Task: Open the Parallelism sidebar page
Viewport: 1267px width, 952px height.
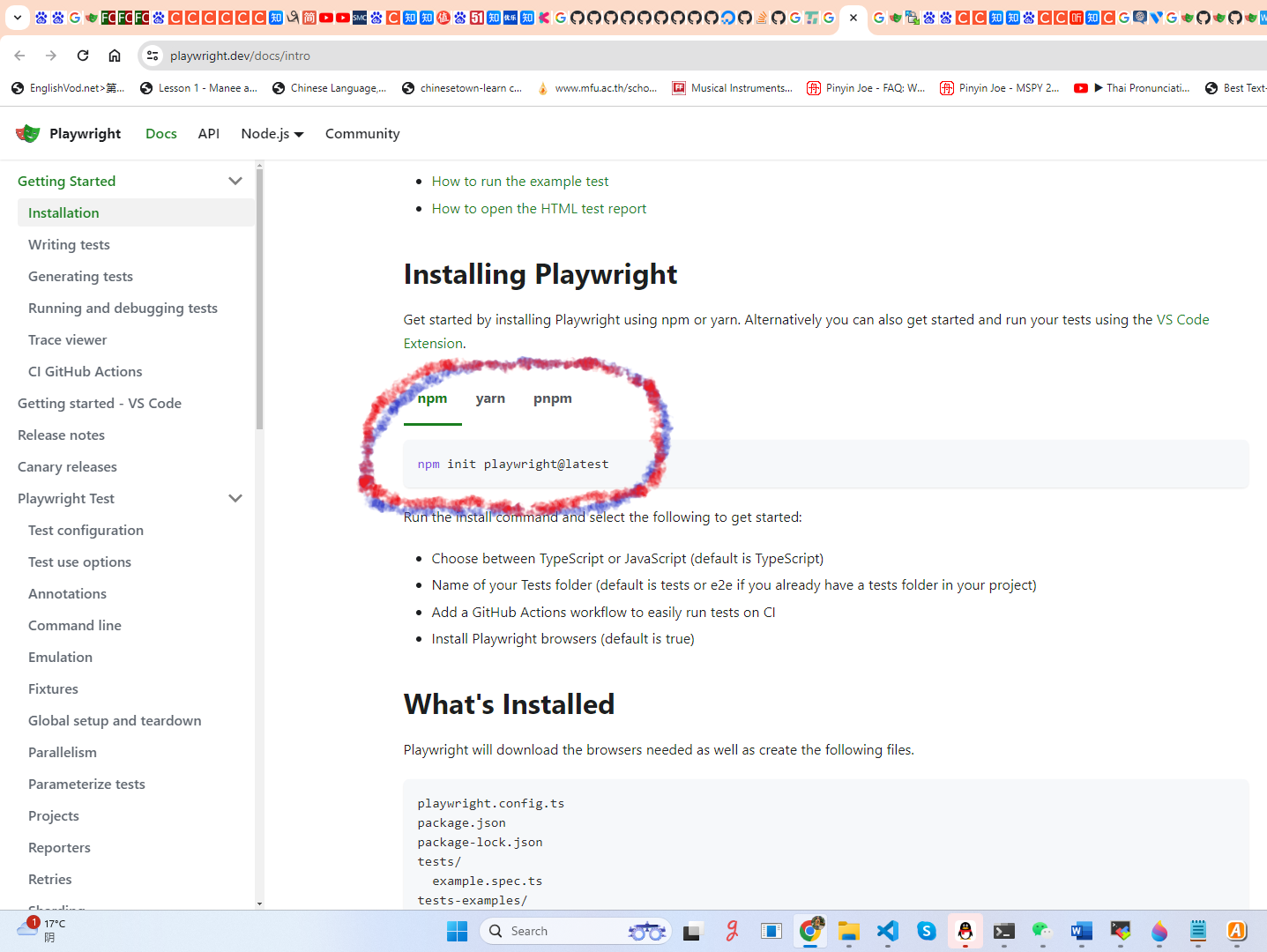Action: point(63,752)
